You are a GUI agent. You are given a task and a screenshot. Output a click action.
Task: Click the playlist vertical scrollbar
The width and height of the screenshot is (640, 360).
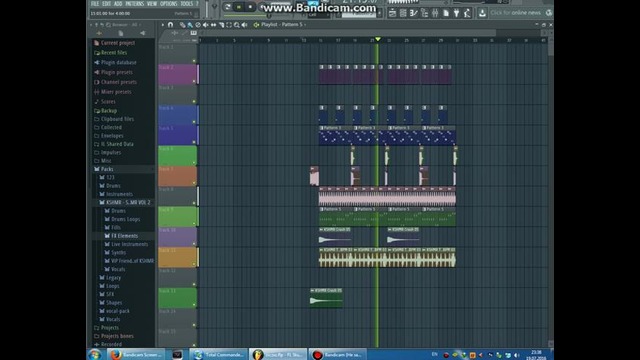550,47
